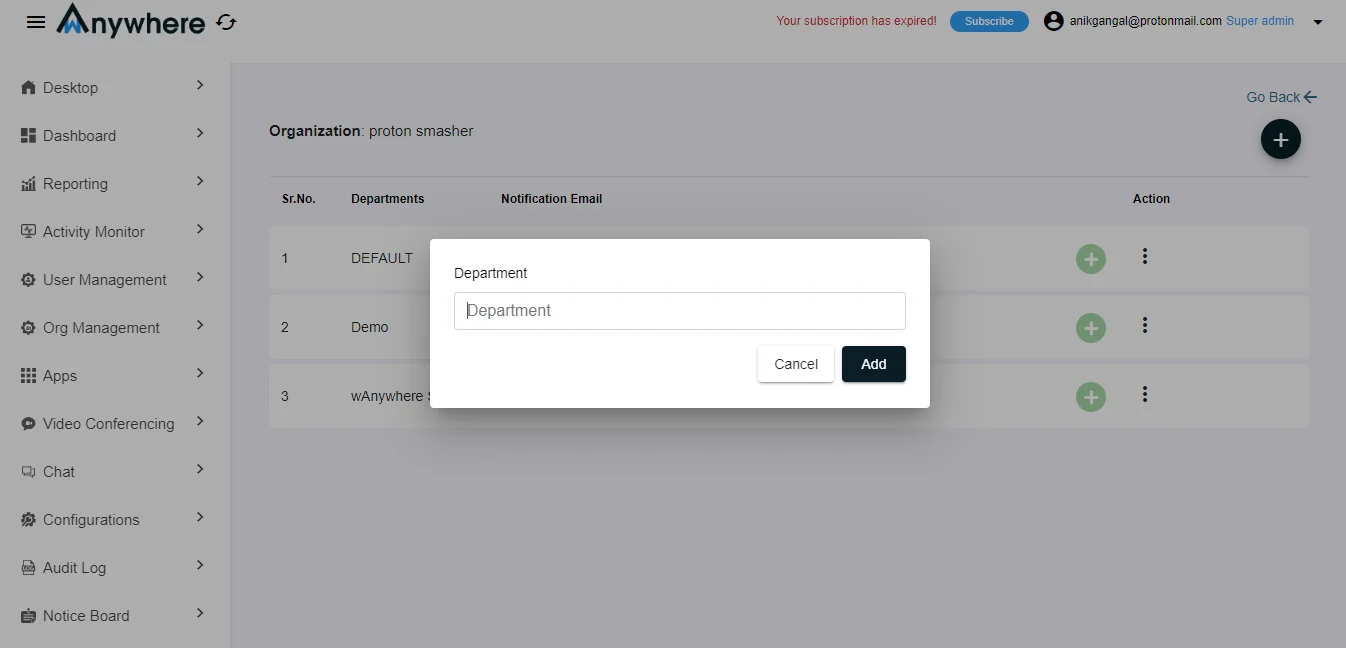Expand the Activity Monitor chevron
Screen dimensions: 1346x648
click(x=200, y=229)
